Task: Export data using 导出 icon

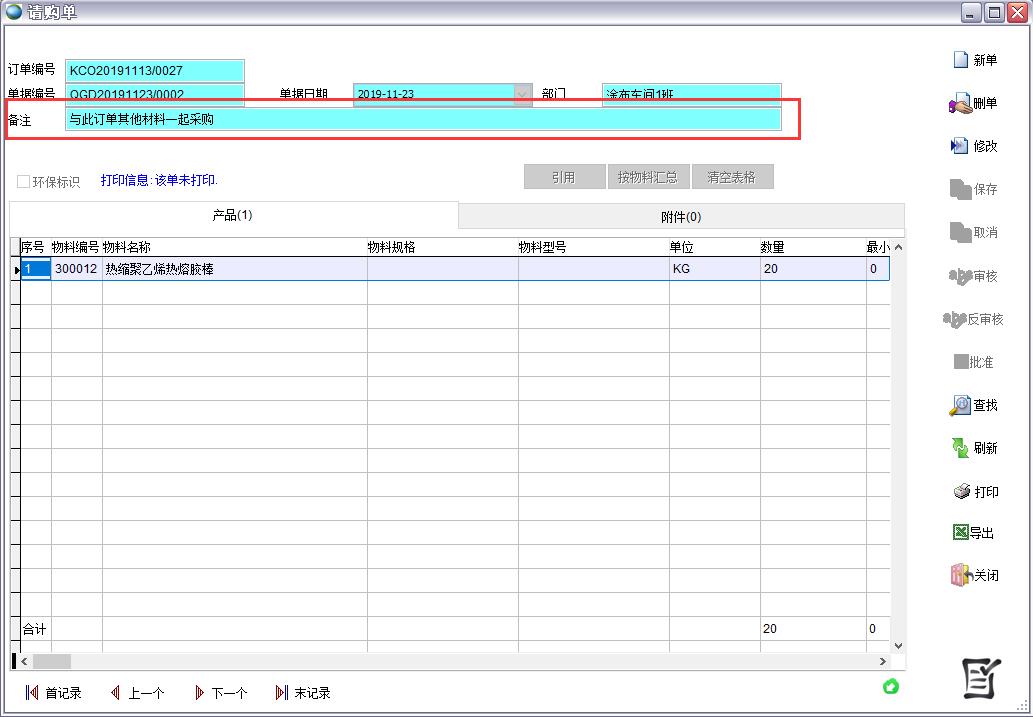Action: point(960,533)
